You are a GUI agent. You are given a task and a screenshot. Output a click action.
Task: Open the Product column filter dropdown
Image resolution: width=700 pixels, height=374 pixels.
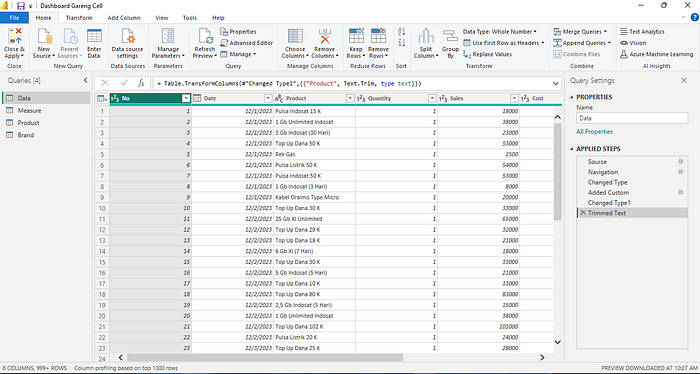(x=350, y=98)
